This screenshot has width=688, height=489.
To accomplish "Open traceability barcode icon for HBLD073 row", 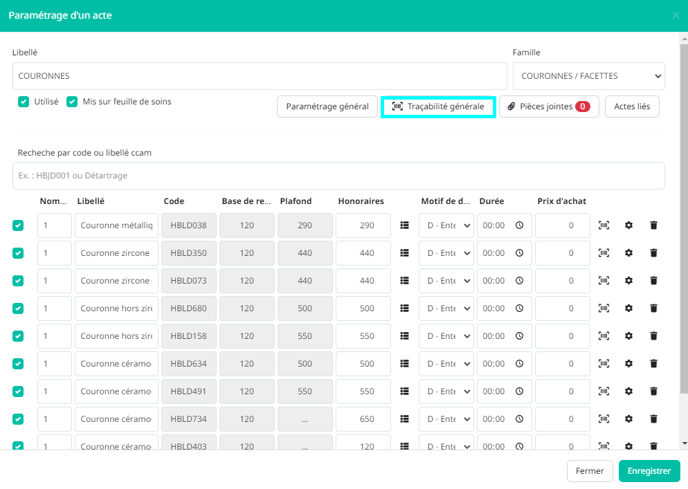I will [604, 280].
